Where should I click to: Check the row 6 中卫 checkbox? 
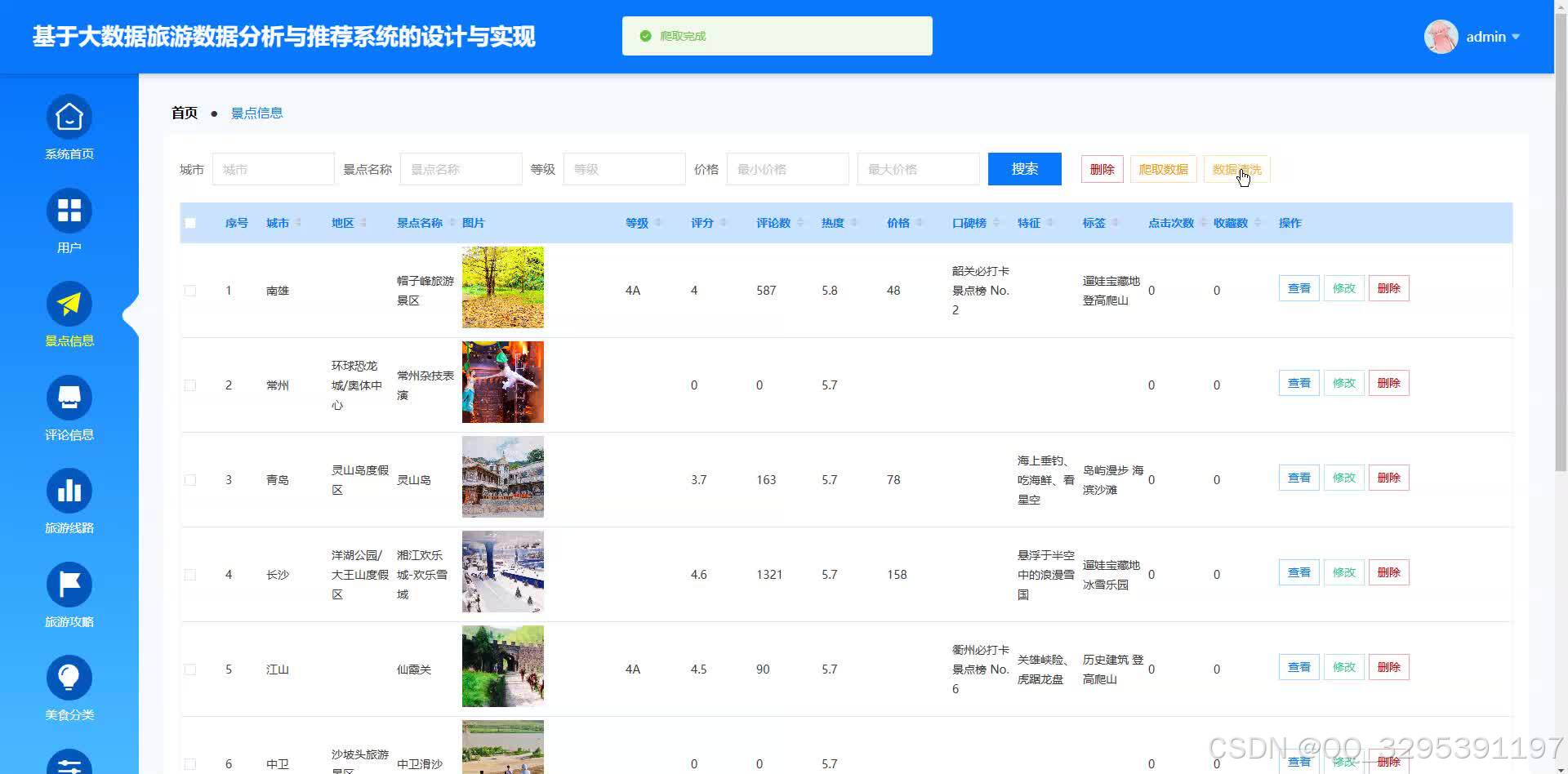click(x=190, y=764)
